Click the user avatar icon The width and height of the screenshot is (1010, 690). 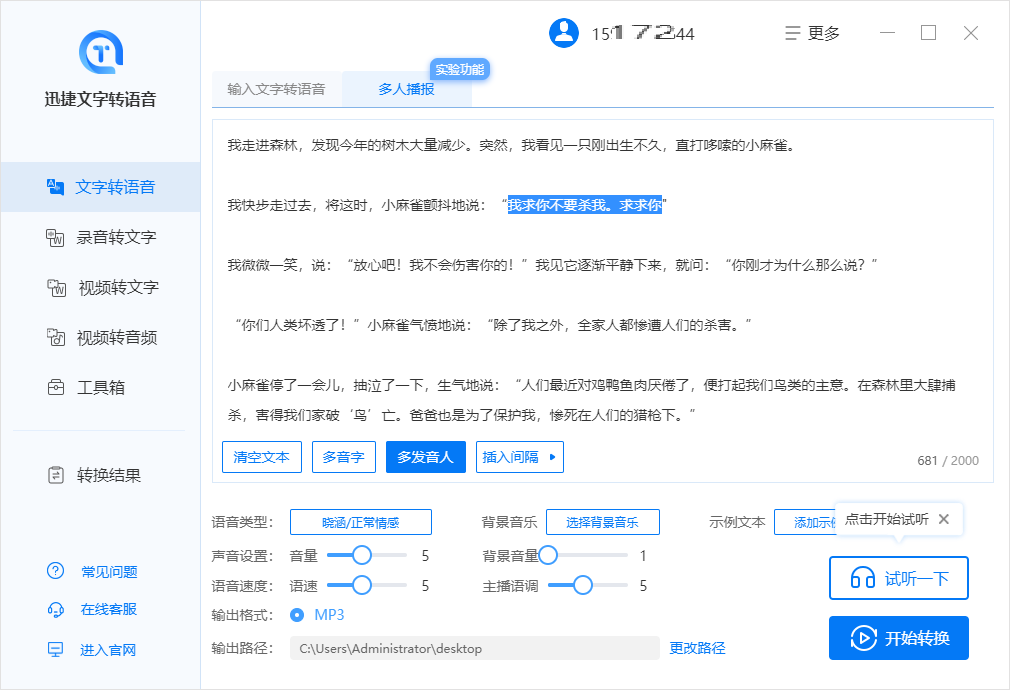pos(563,32)
